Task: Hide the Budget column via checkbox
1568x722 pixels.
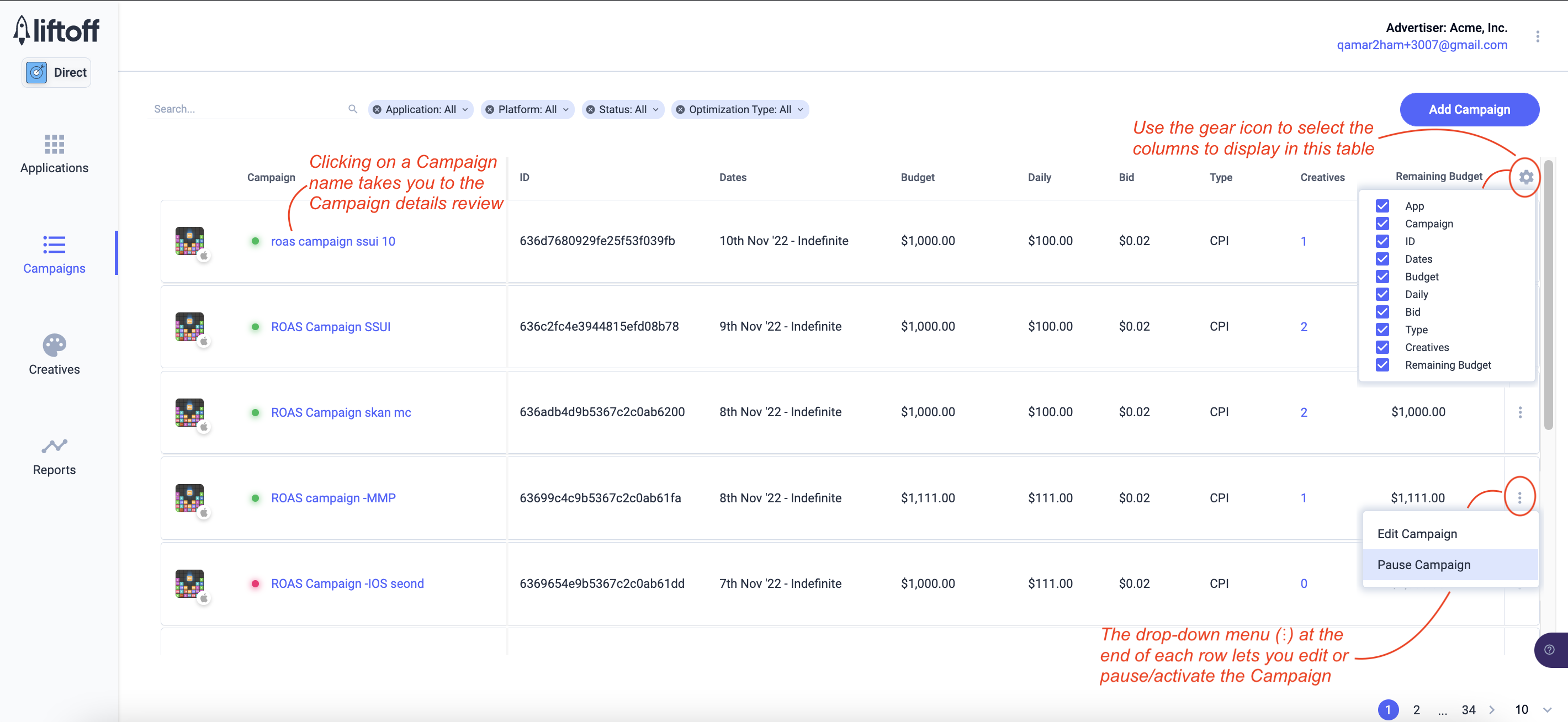Action: coord(1382,277)
